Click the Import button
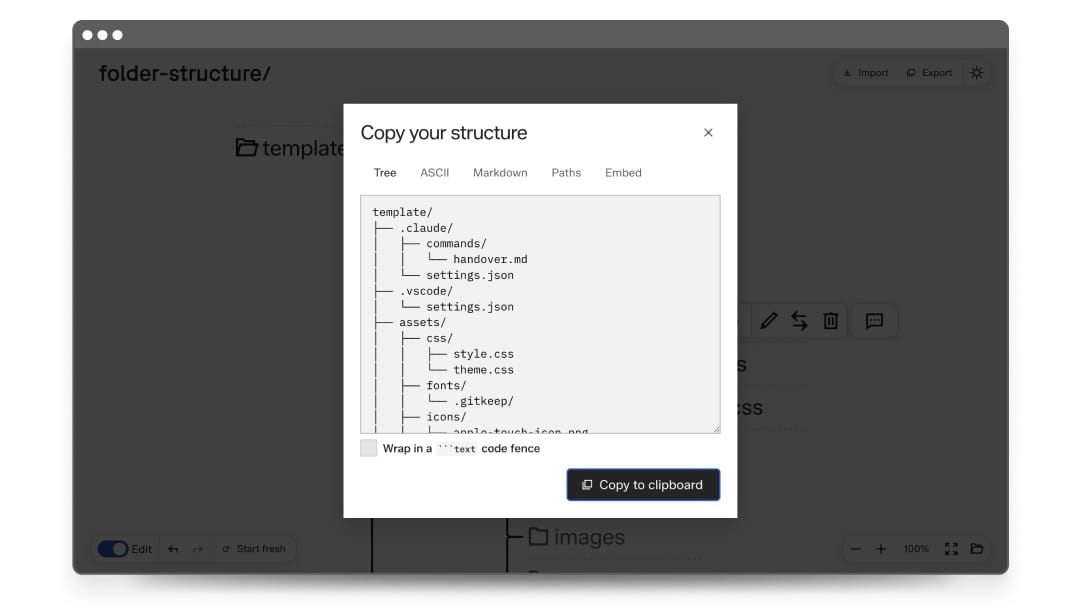 pyautogui.click(x=866, y=73)
